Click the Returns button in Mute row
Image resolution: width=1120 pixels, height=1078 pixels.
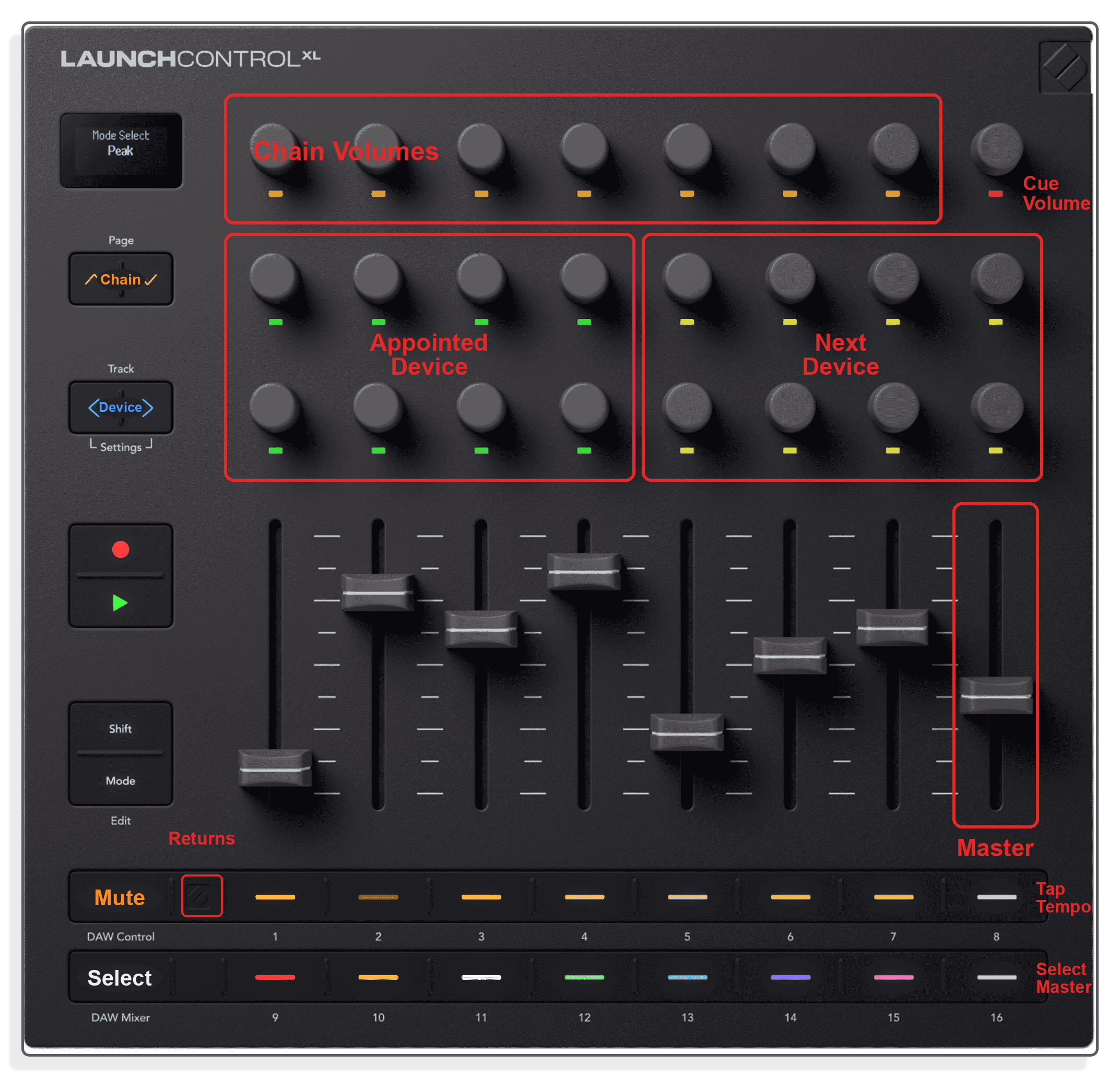202,896
